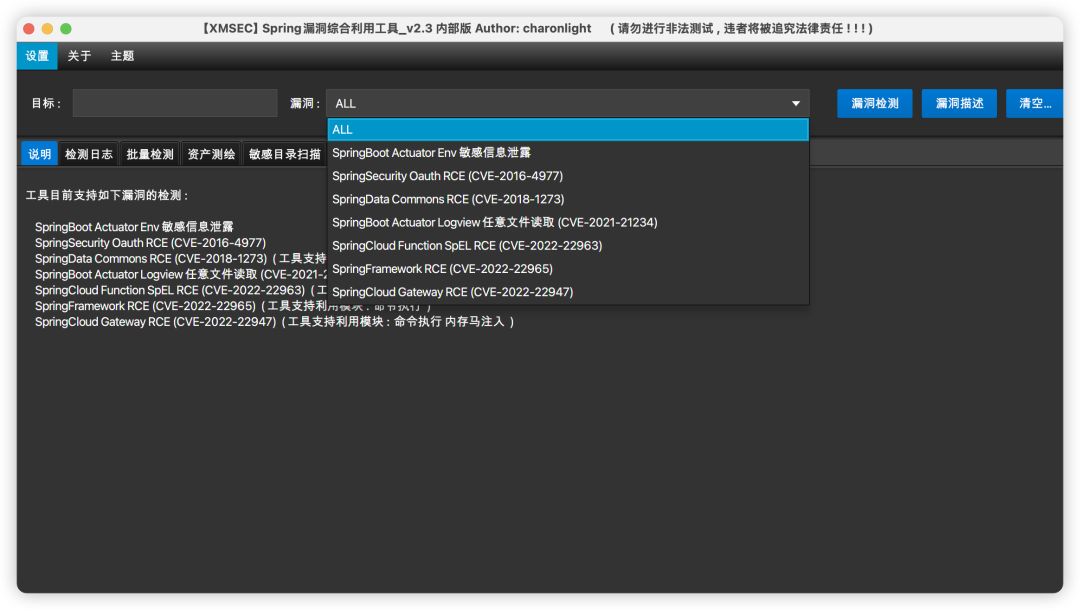
Task: Click SpringData Commons RCE line in description
Action: click(x=180, y=258)
